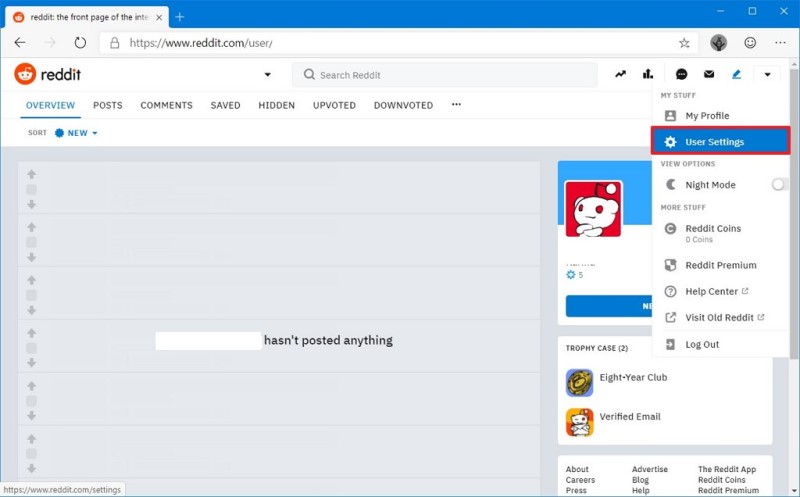Click the feedback smiley icon
This screenshot has height=497, width=800.
[750, 43]
